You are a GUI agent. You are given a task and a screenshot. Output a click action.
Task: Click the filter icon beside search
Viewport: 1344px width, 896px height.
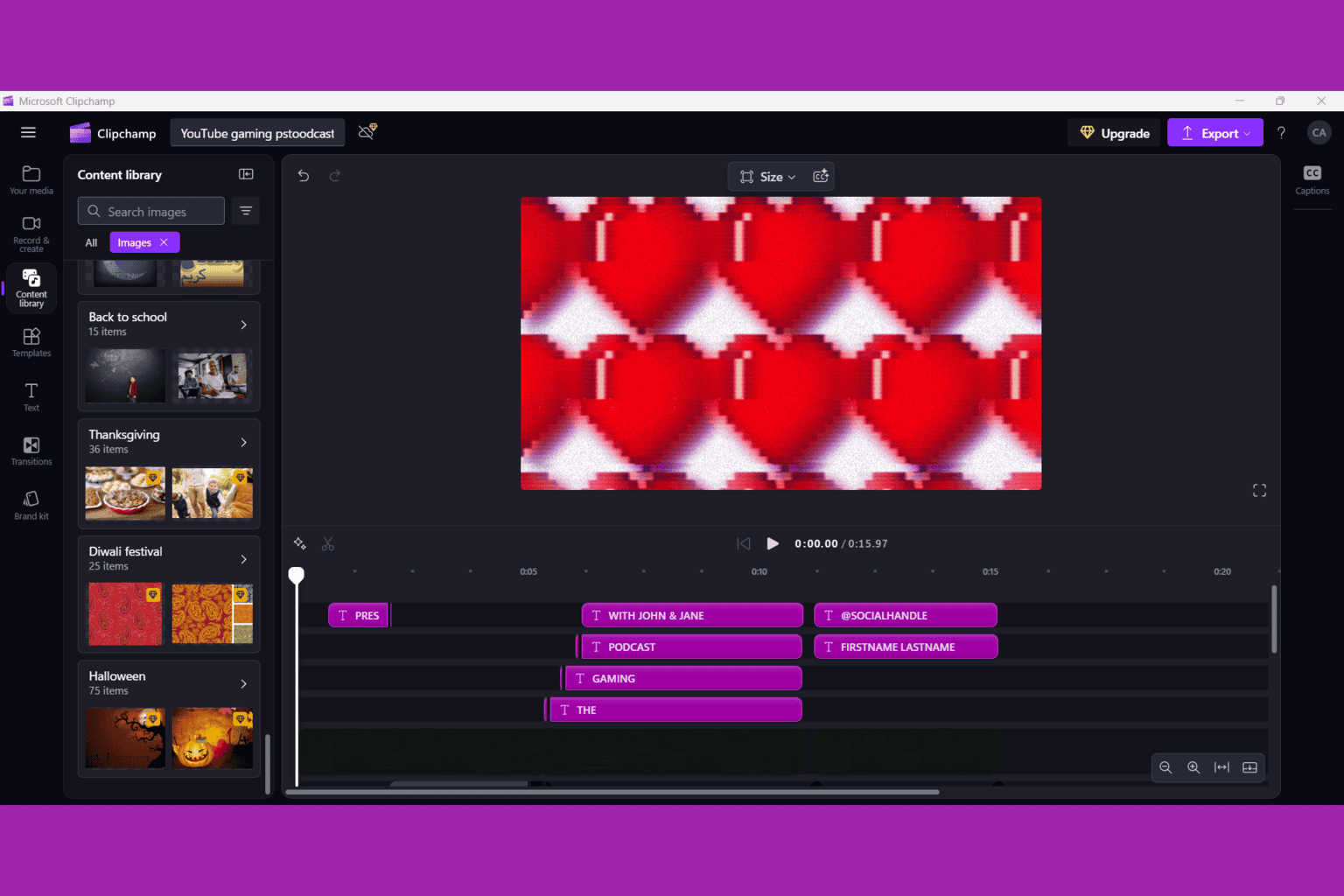pos(246,211)
